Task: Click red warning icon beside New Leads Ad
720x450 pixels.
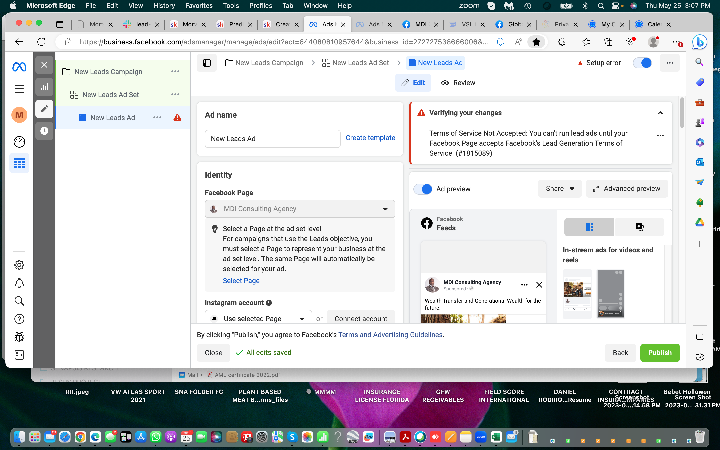Action: pyautogui.click(x=177, y=118)
